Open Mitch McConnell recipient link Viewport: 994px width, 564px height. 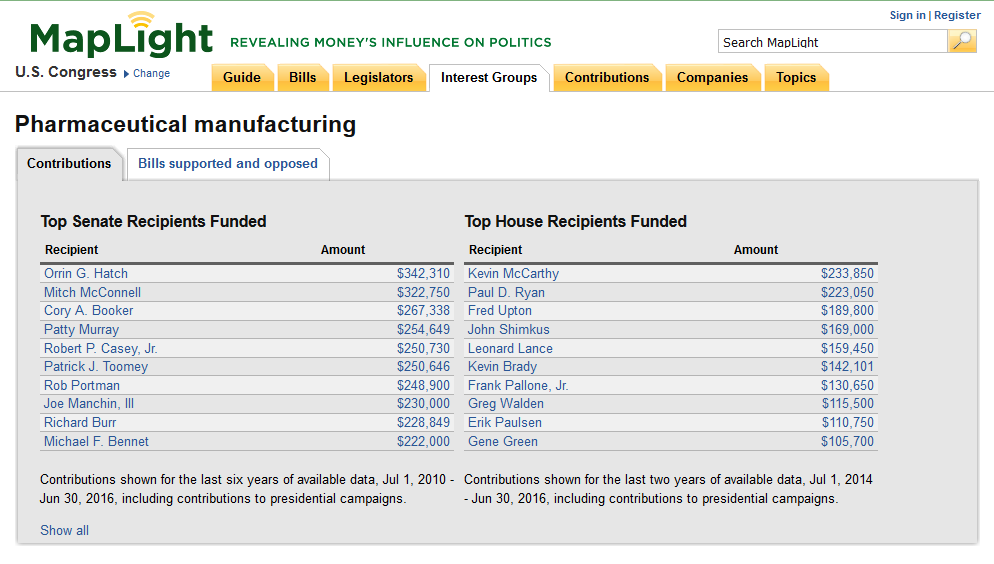tap(93, 293)
